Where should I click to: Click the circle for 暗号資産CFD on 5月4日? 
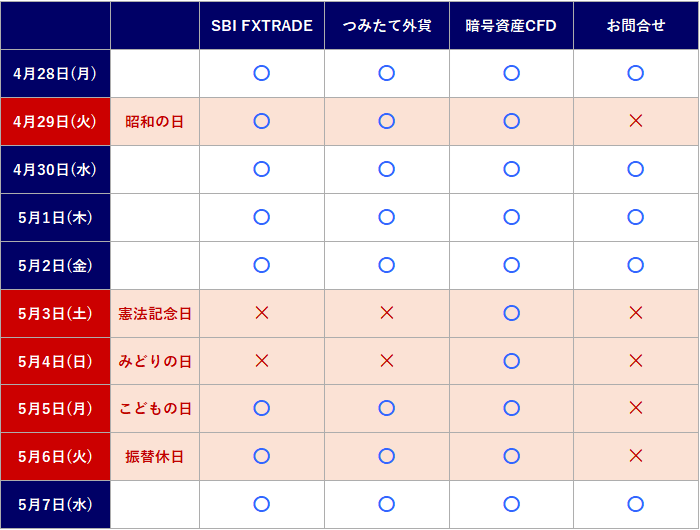(512, 361)
